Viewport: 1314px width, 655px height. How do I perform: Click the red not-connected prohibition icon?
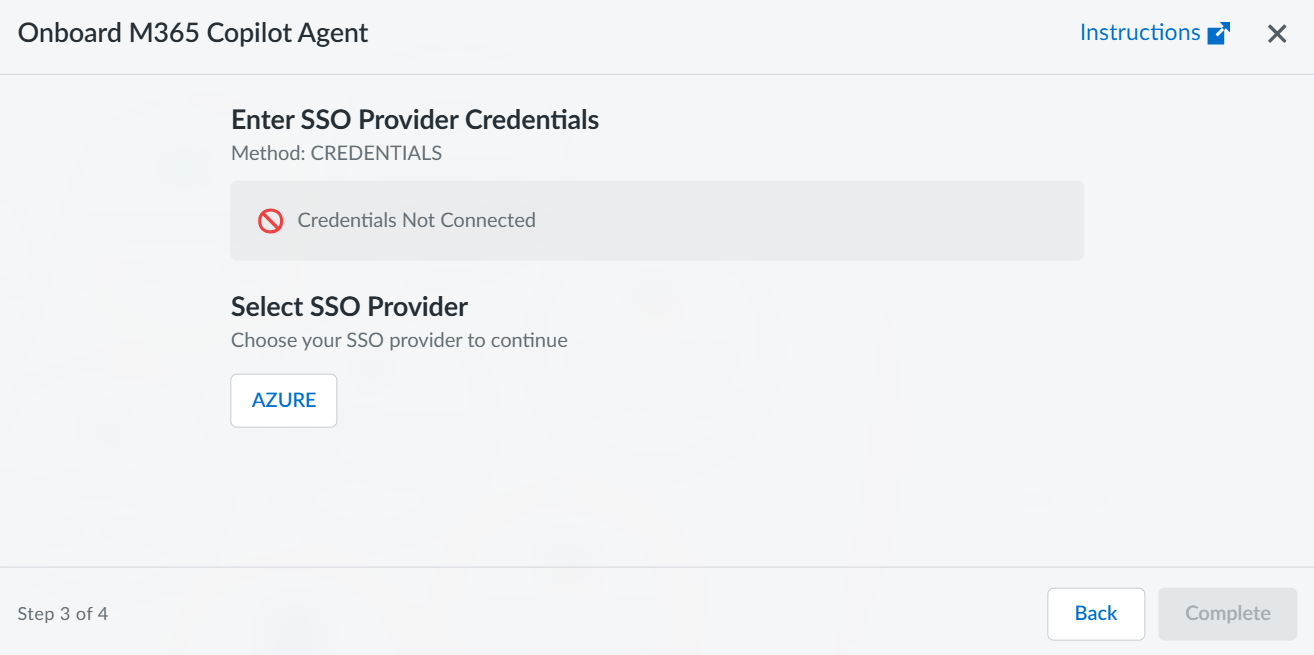click(270, 221)
